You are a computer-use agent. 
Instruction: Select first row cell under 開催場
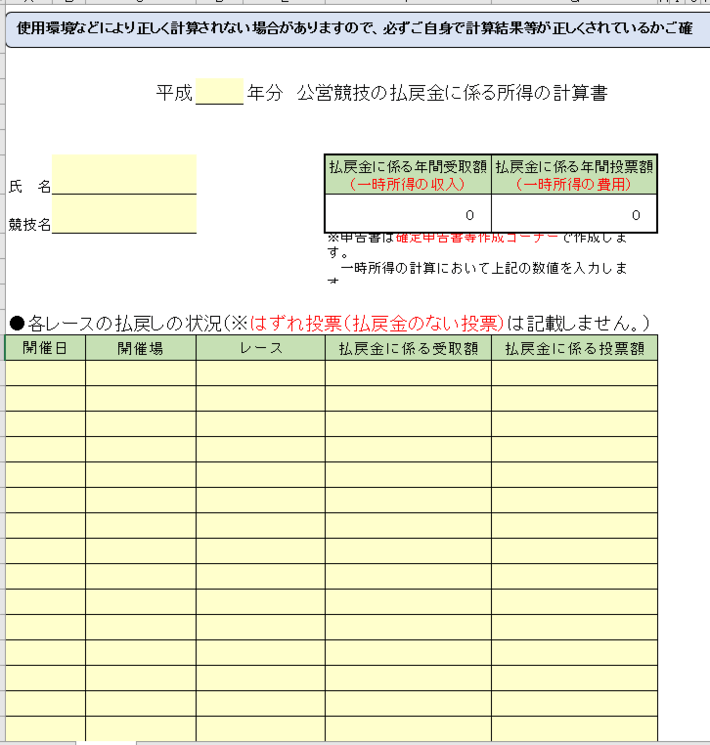click(140, 373)
